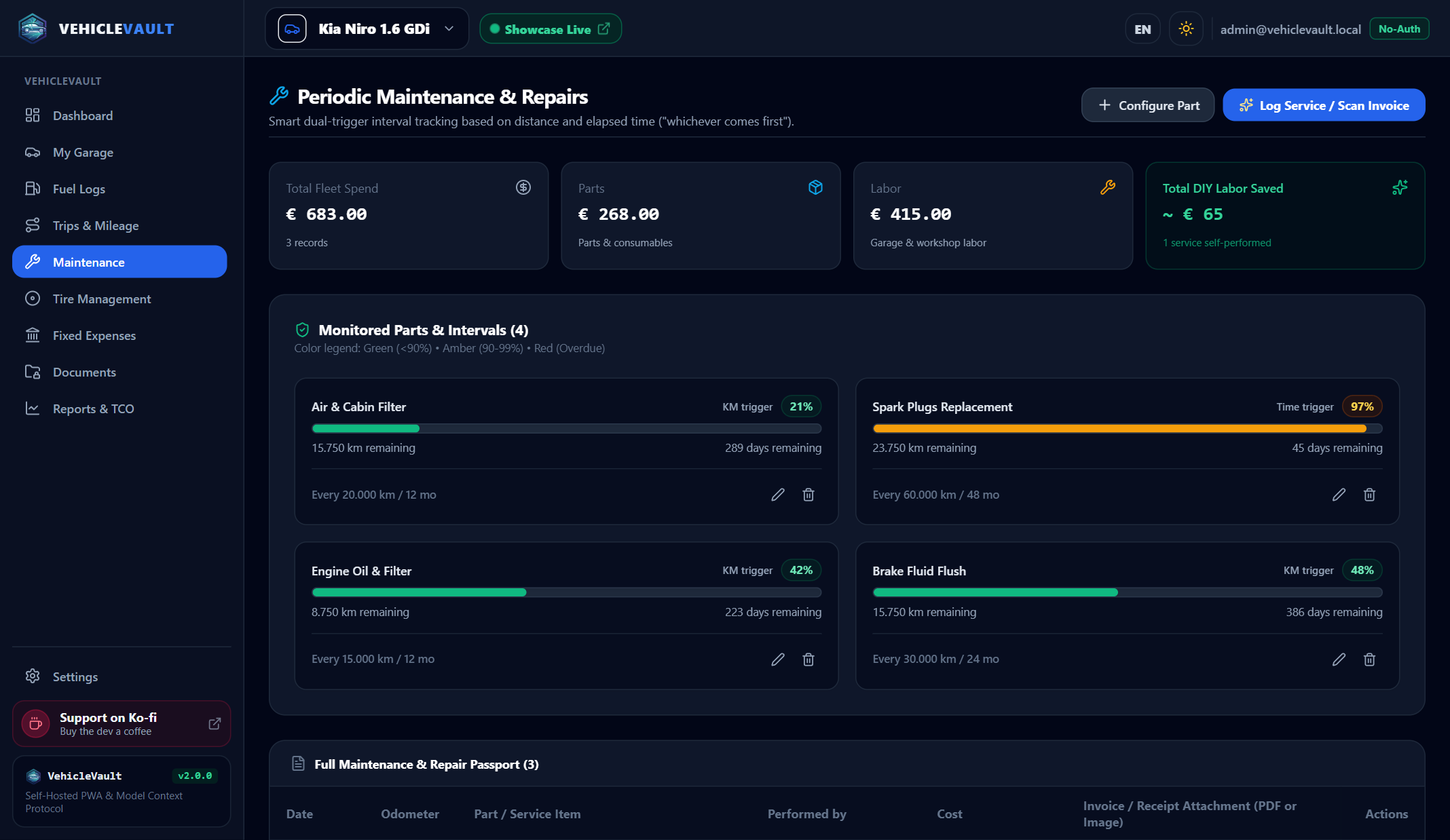1450x840 pixels.
Task: Open Tire Management section
Action: click(119, 299)
